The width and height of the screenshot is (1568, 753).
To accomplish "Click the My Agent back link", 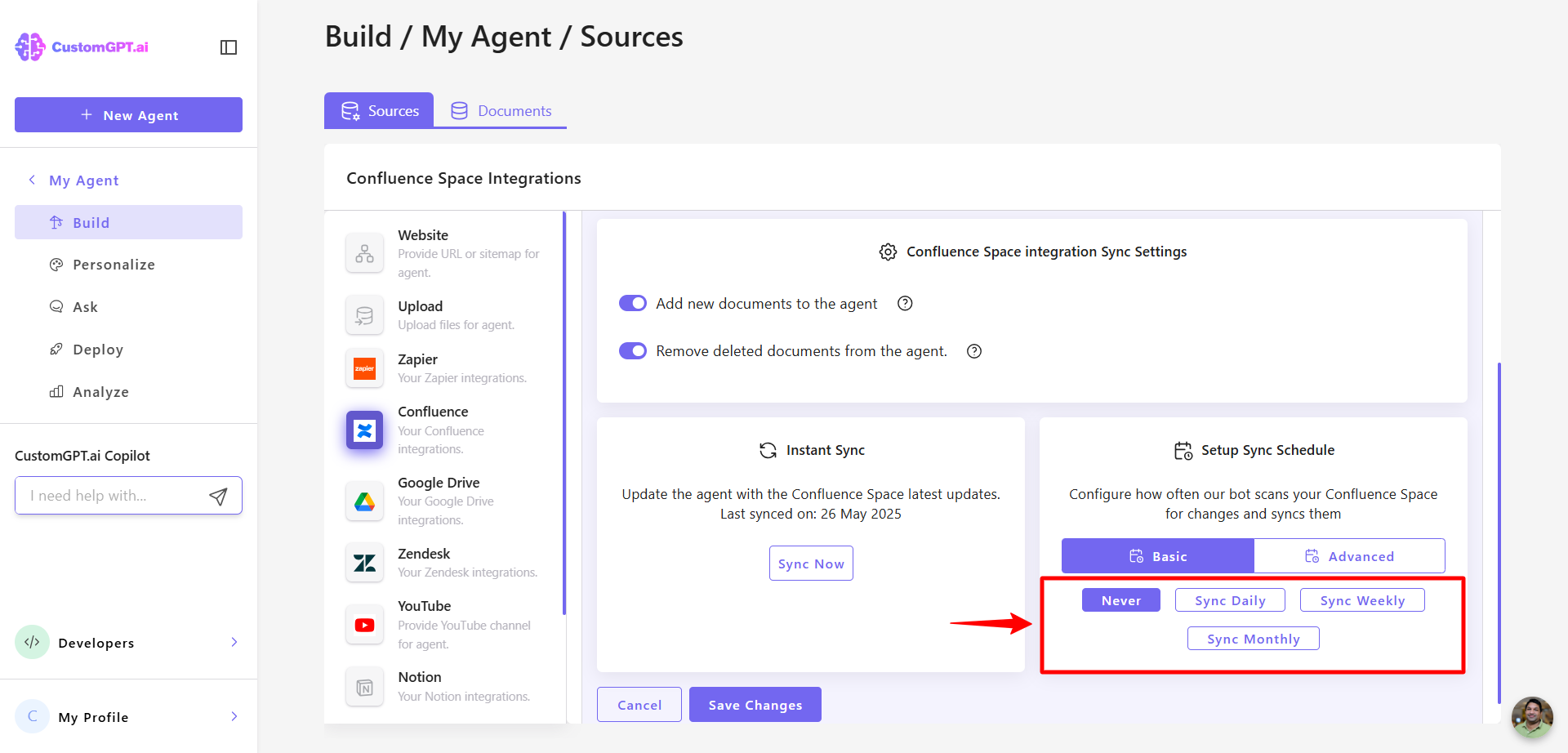I will pyautogui.click(x=84, y=180).
